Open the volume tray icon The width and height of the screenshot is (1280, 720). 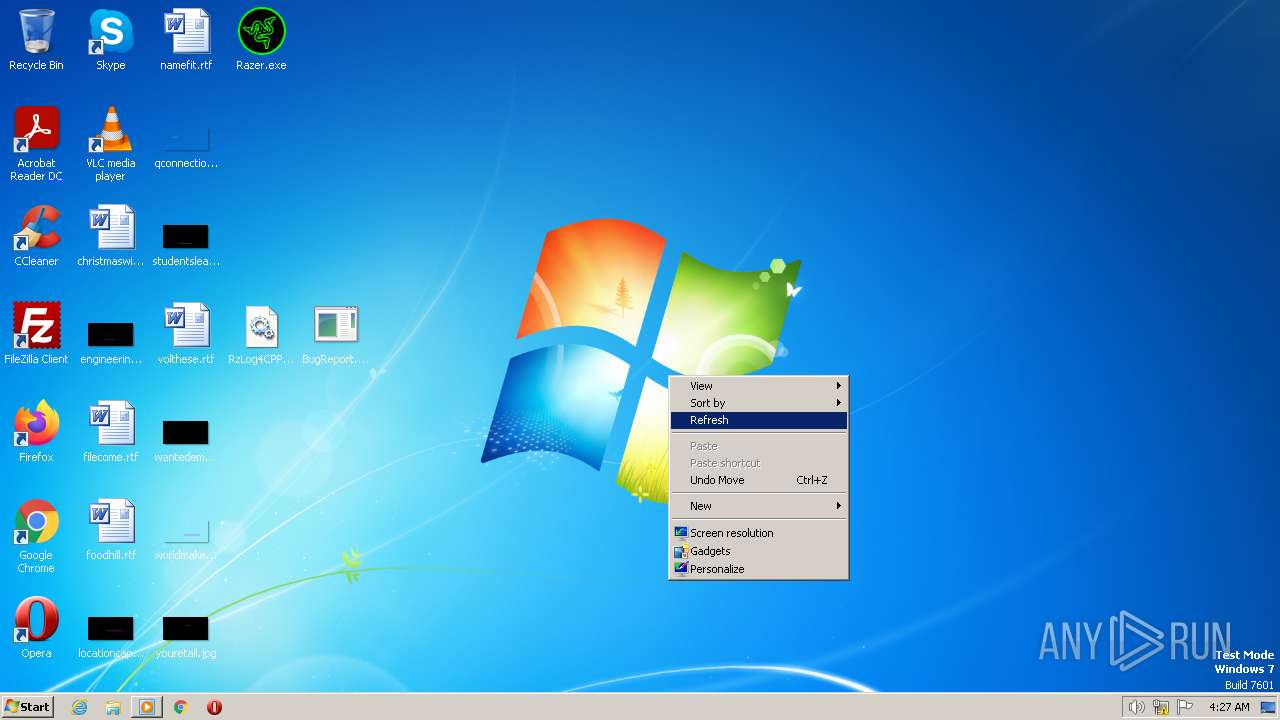click(1136, 707)
